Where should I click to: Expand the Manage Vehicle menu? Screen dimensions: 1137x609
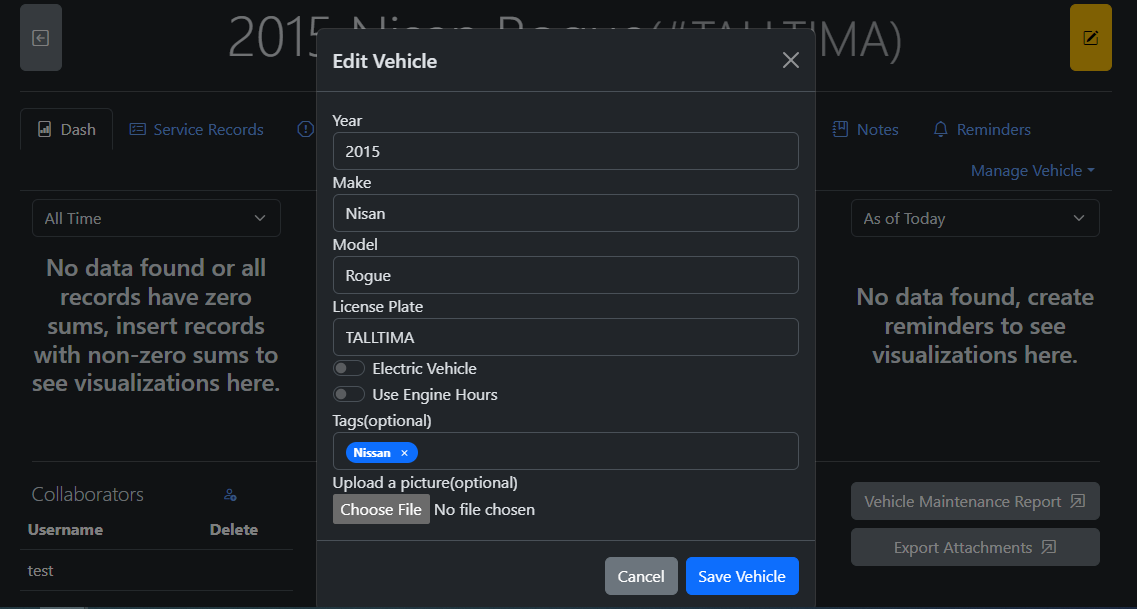[x=1032, y=171]
